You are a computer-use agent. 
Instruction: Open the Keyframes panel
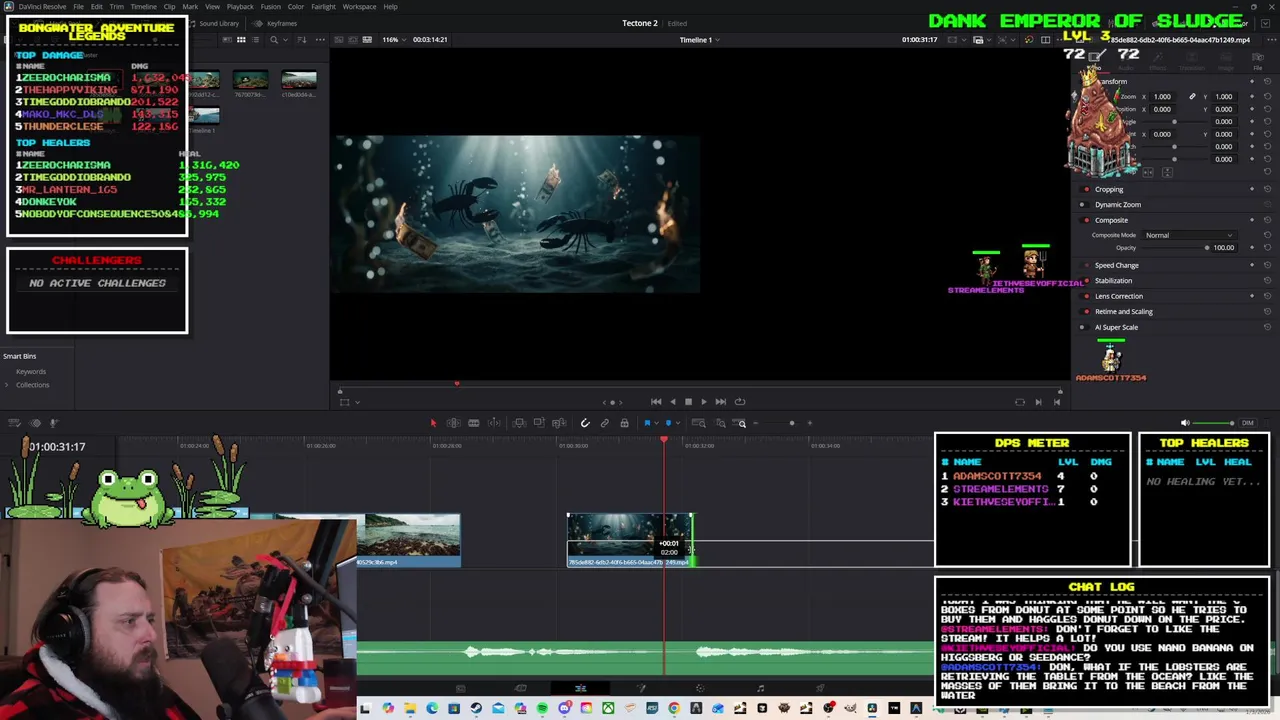point(276,23)
